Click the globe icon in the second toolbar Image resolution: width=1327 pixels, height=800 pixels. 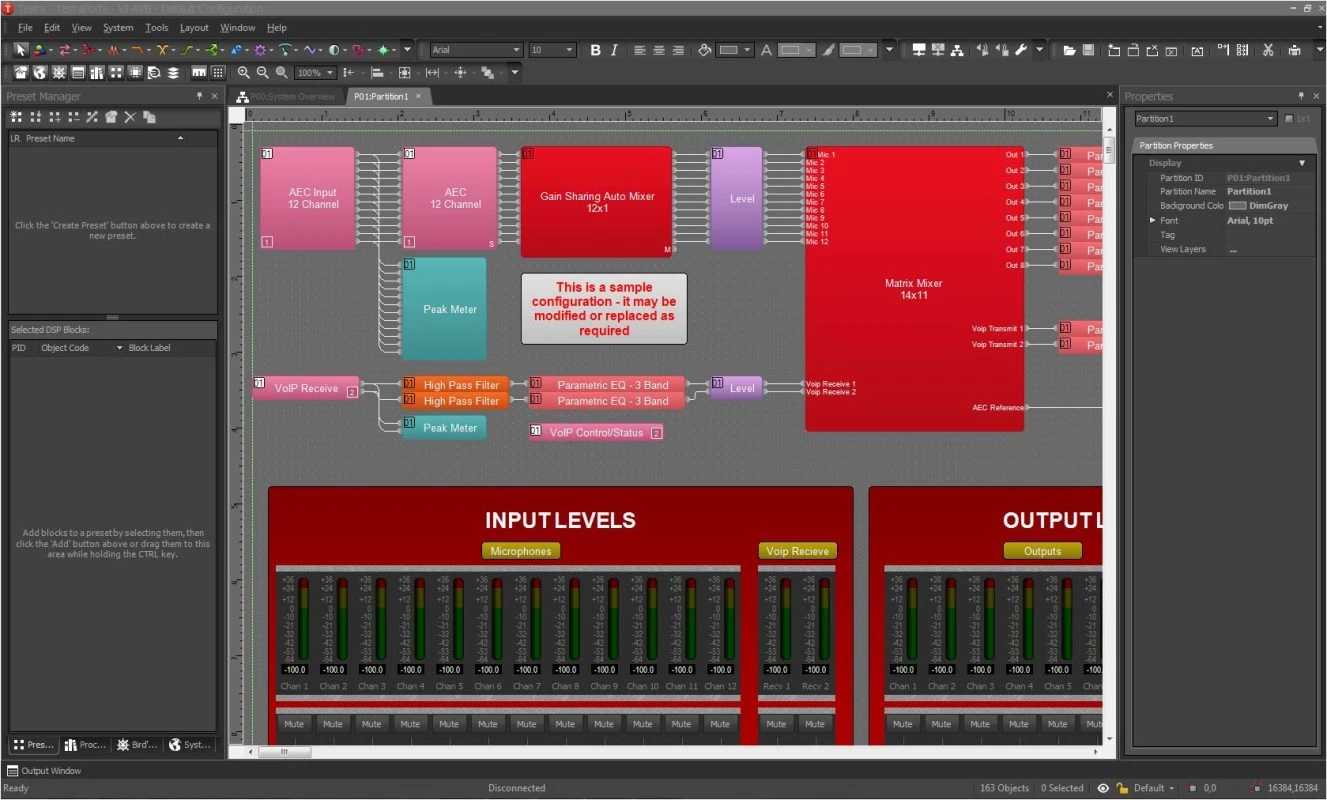point(40,72)
